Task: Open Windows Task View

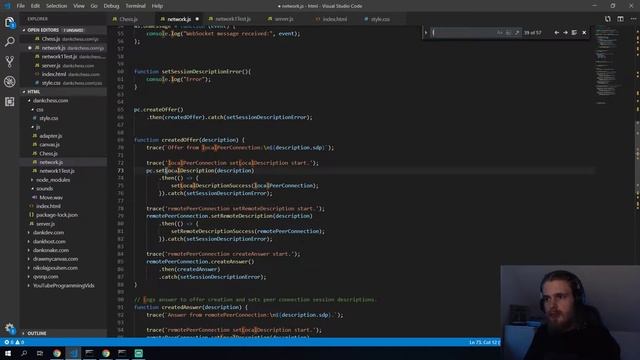Action: 40,353
